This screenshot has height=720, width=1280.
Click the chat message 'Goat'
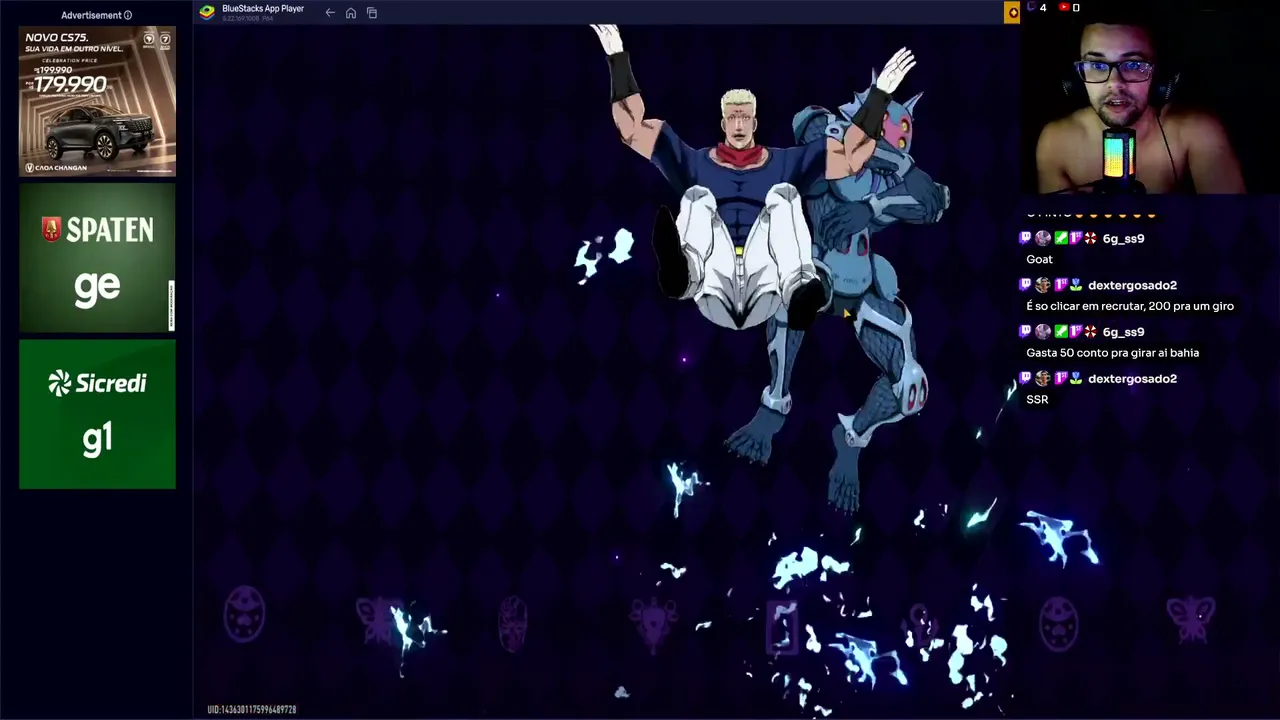[1039, 259]
